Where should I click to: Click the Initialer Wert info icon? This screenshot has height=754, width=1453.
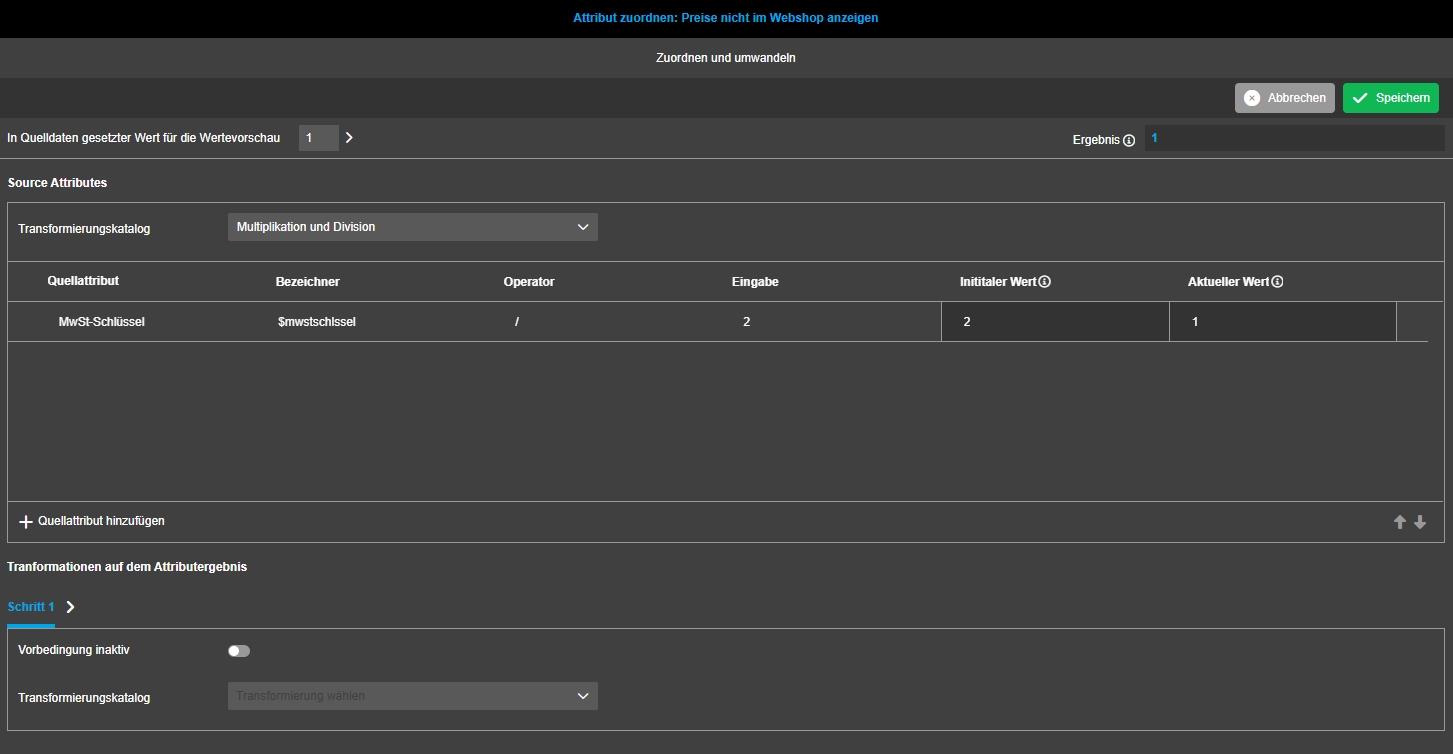pos(1045,282)
